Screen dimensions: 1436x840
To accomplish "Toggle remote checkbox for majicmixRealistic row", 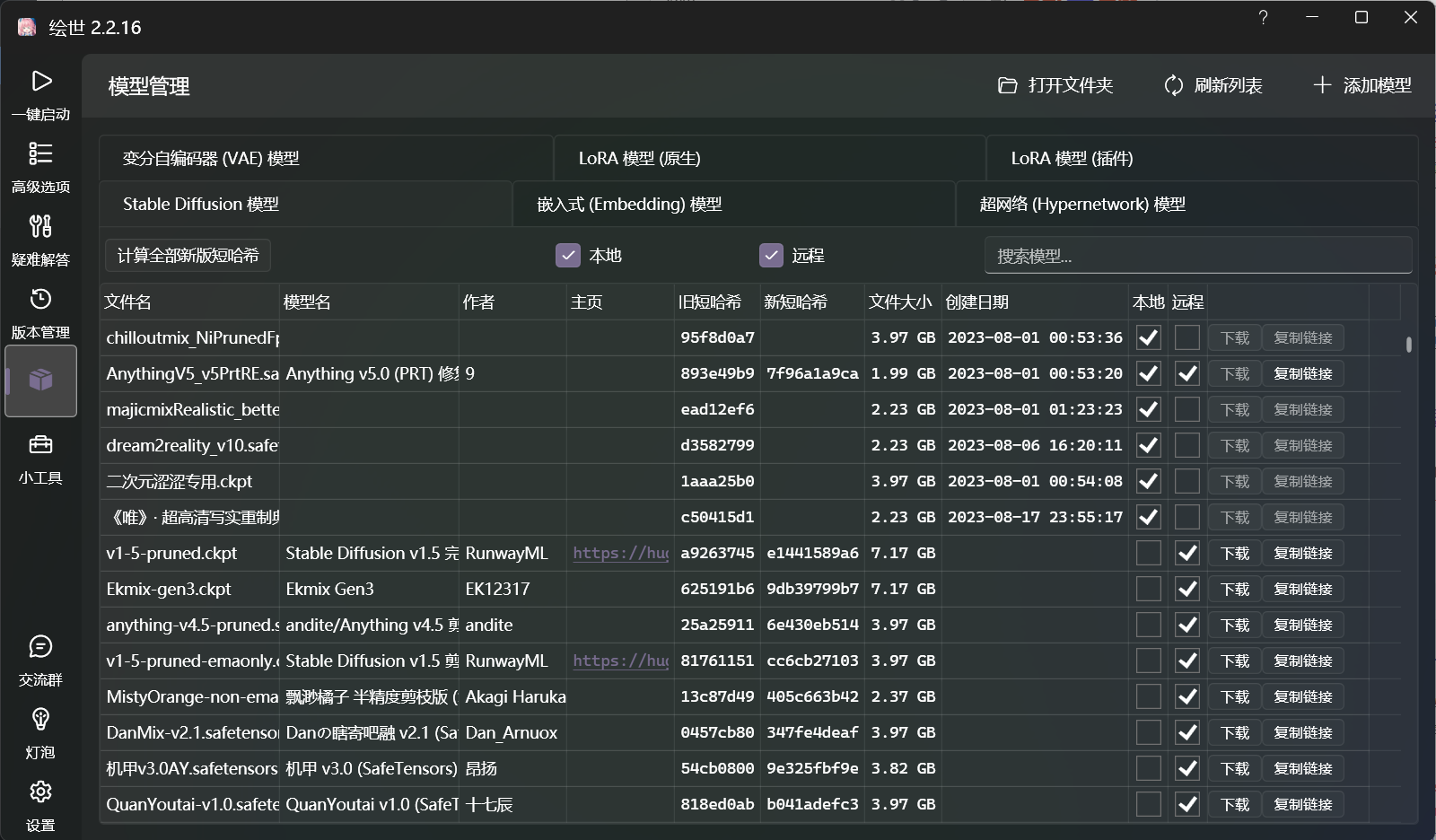I will coord(1187,409).
